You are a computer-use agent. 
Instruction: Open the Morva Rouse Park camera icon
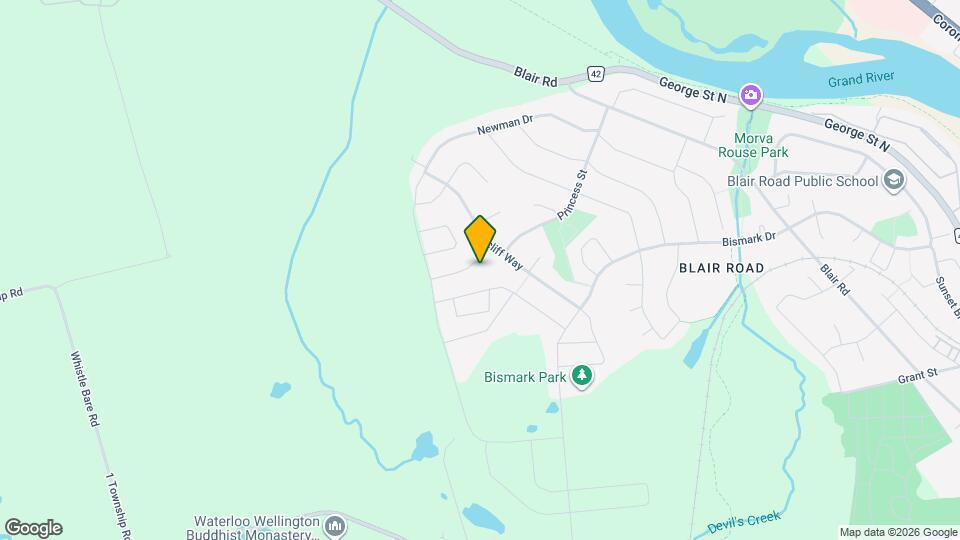tap(751, 96)
